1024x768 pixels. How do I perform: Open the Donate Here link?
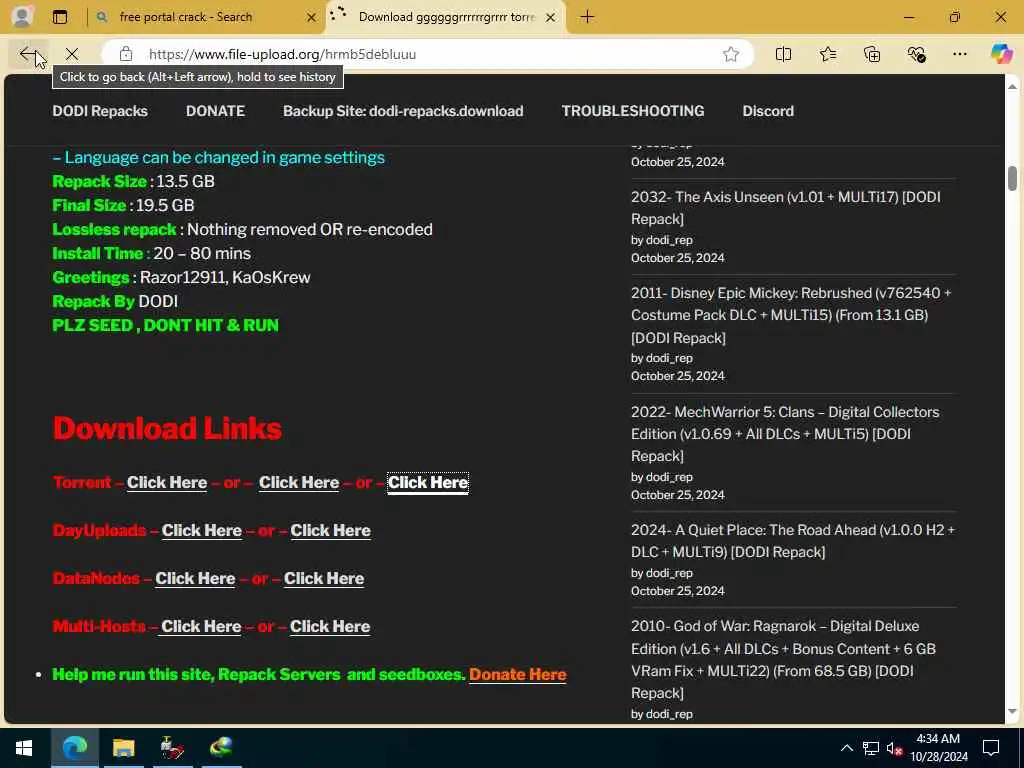(518, 675)
